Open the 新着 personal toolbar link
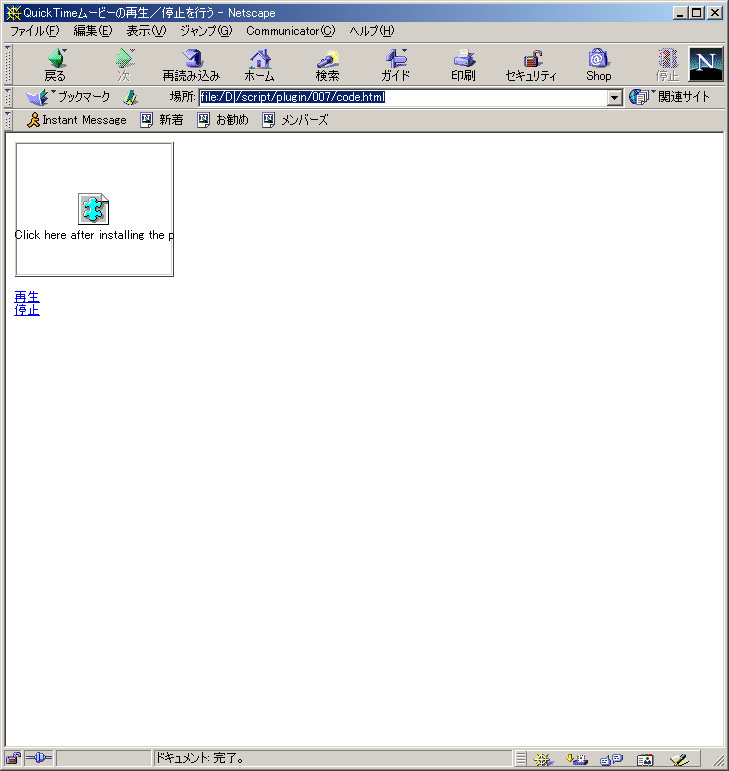Screen dimensions: 729x771 (162, 120)
